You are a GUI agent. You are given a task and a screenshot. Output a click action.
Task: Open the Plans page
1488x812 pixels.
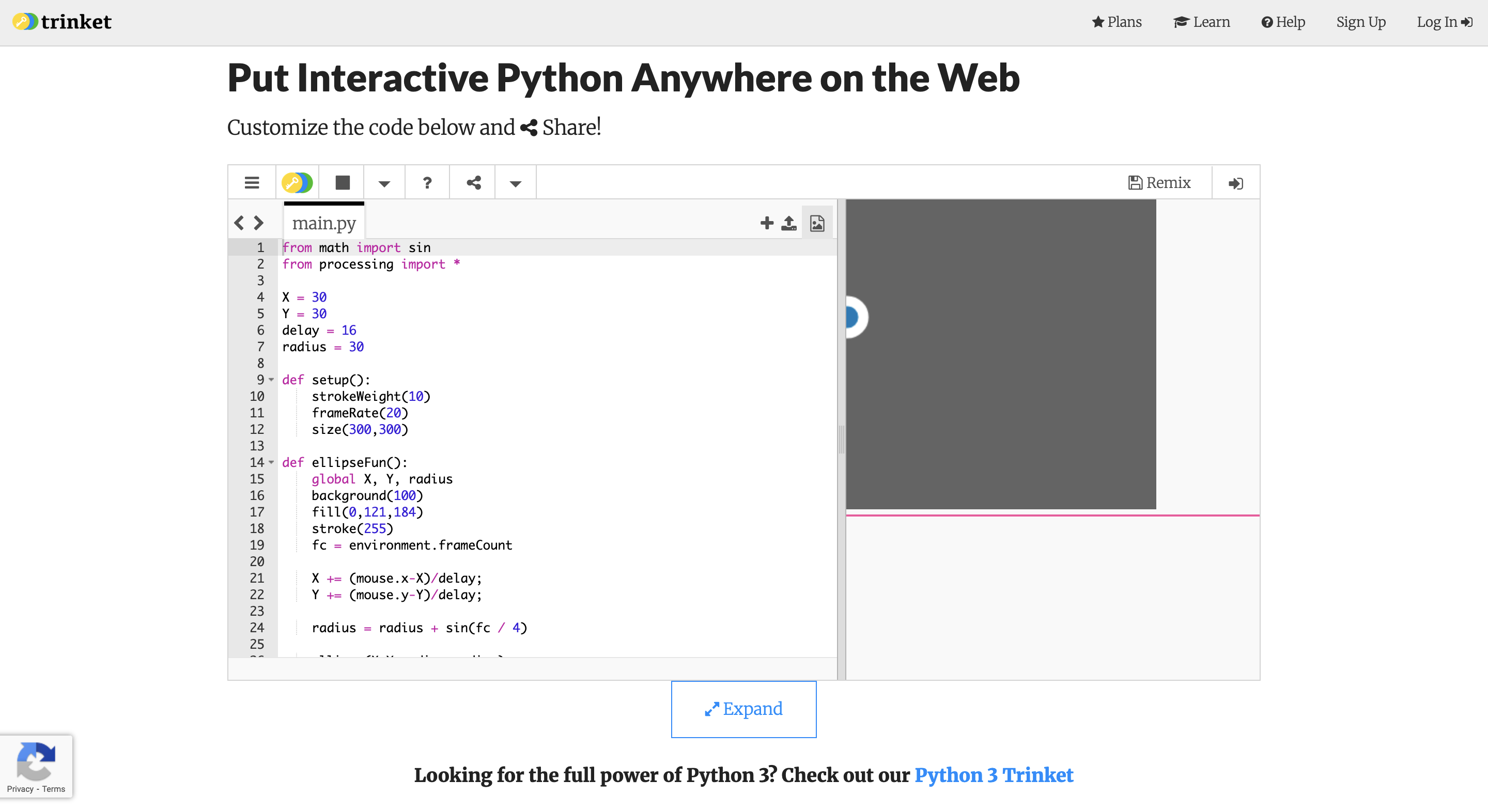[x=1117, y=22]
